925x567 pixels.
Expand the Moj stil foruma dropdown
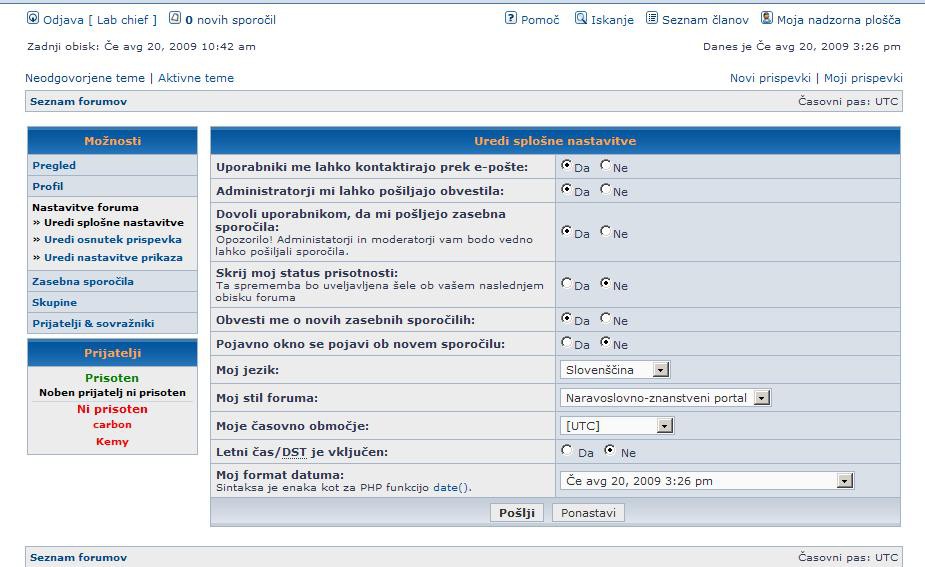(761, 398)
